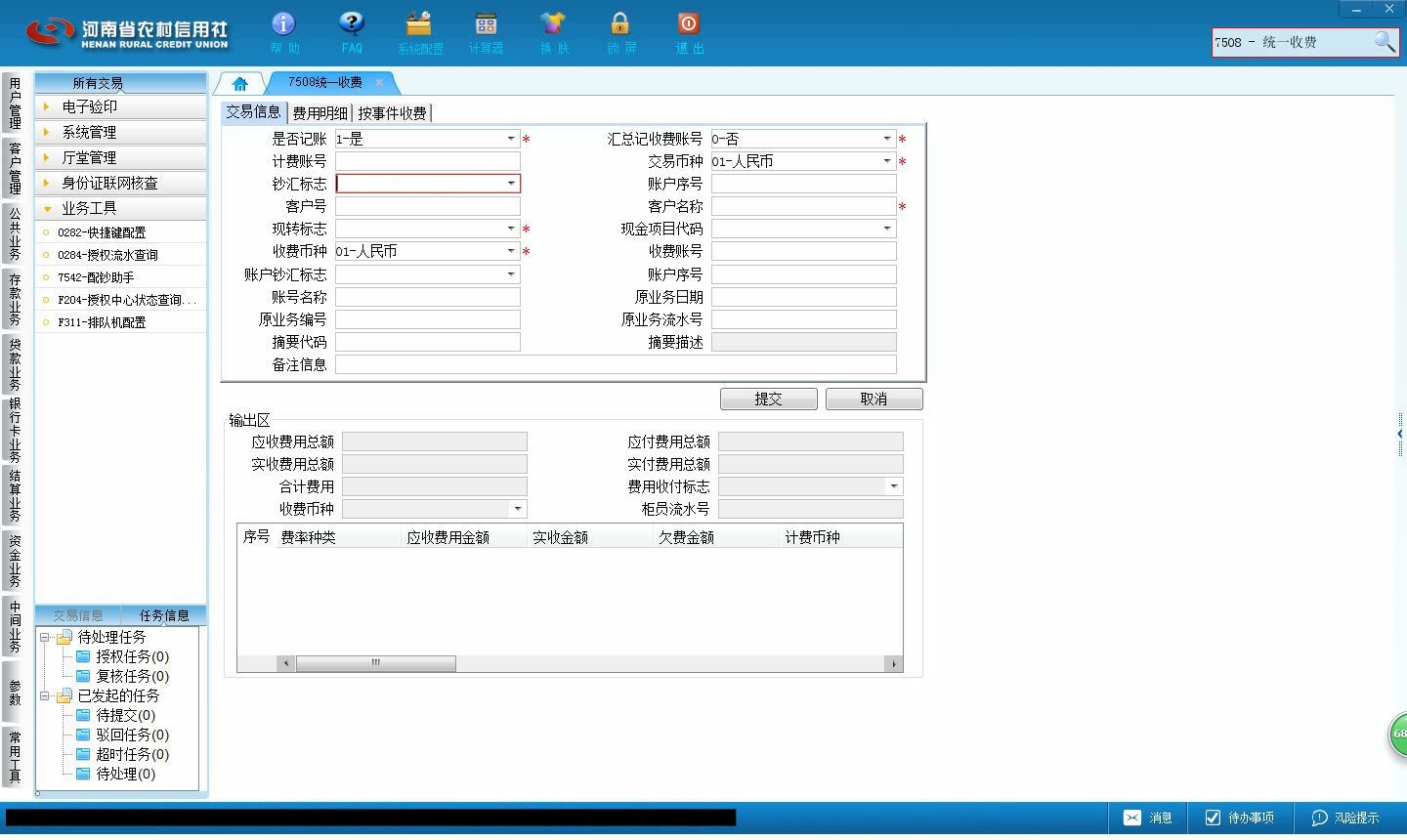This screenshot has width=1407, height=840.
Task: Switch to 交易信息 form tab
Action: [x=253, y=112]
